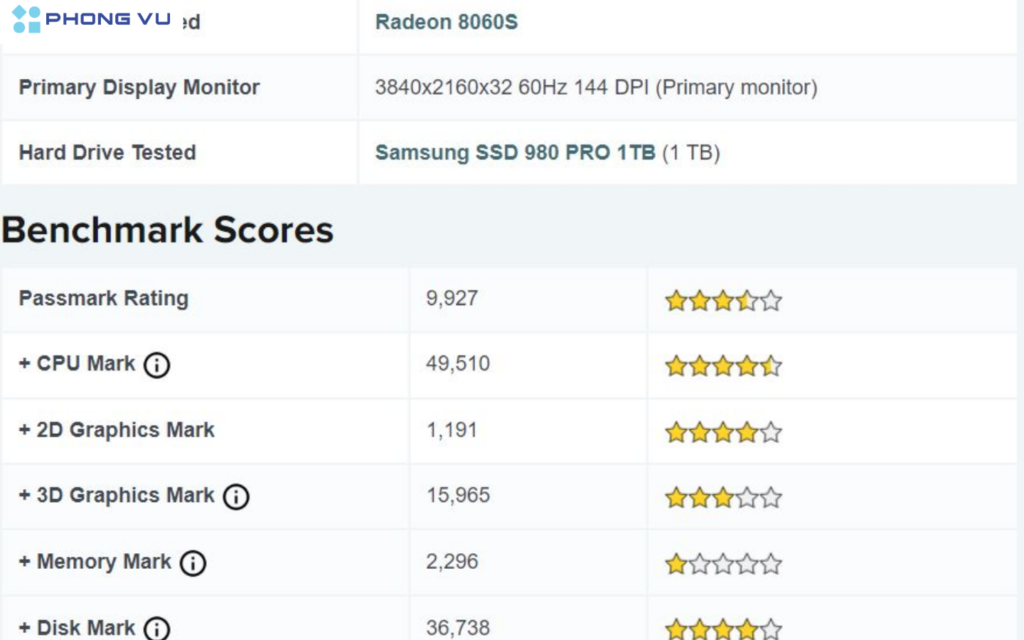Open the Samsung SSD 980 PRO 1TB link
The width and height of the screenshot is (1024, 640).
coord(515,153)
